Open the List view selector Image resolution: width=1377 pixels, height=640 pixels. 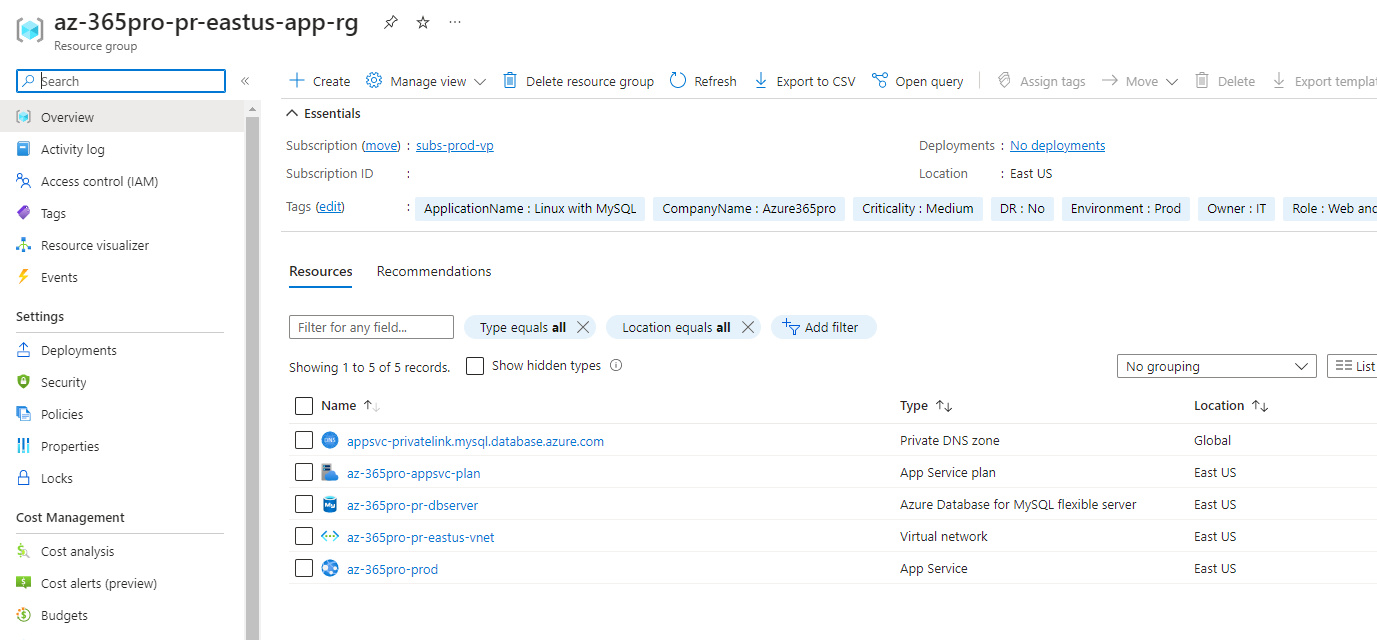point(1353,367)
